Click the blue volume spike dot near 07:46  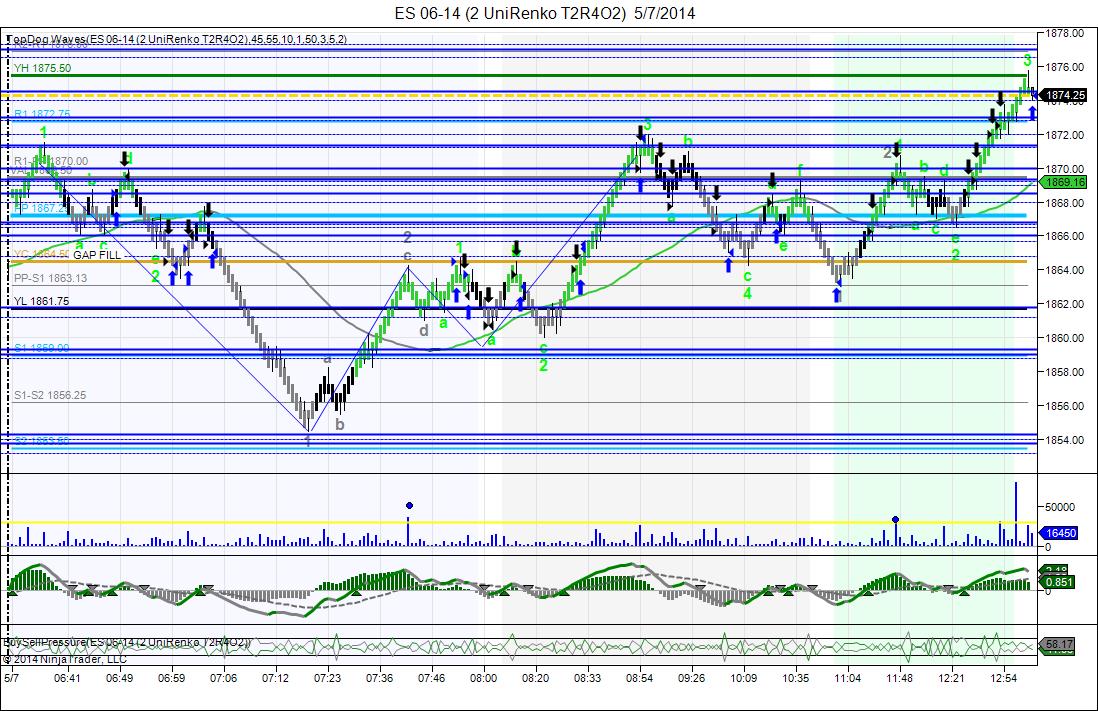pos(409,505)
